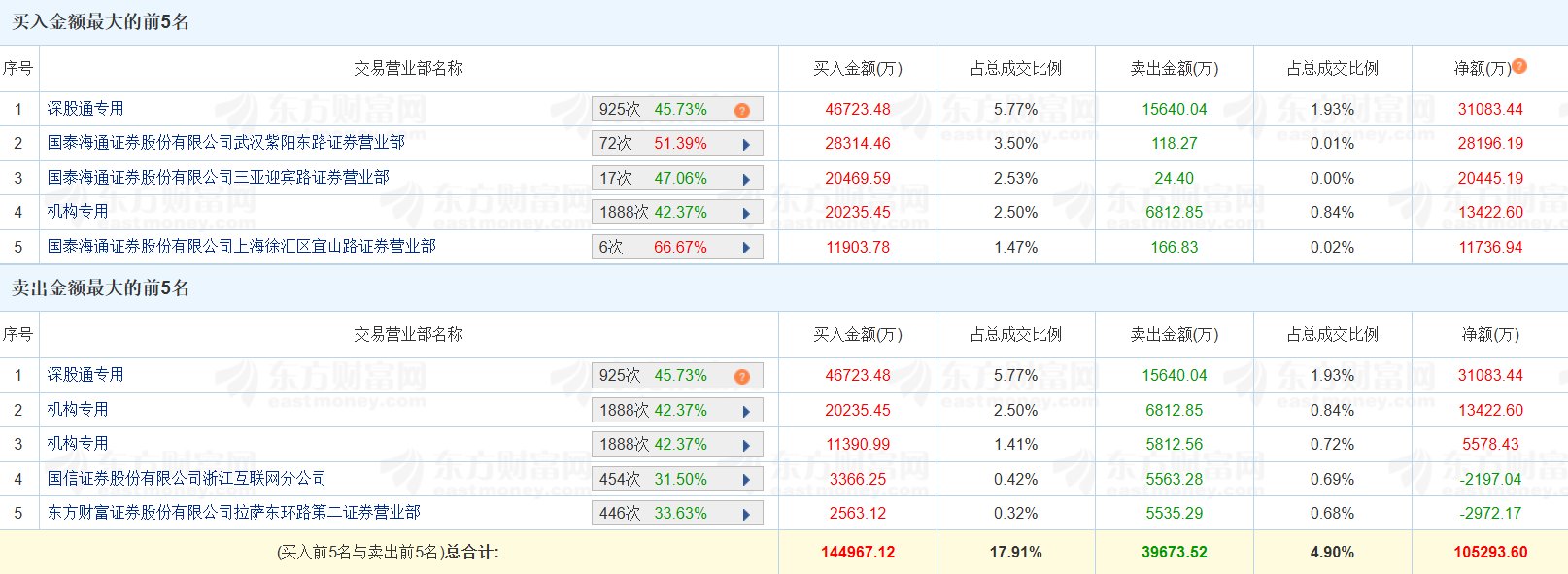The width and height of the screenshot is (1568, 574).
Task: Click arrow in sell-table row 2 机构专用 stats box
Action: [x=746, y=411]
